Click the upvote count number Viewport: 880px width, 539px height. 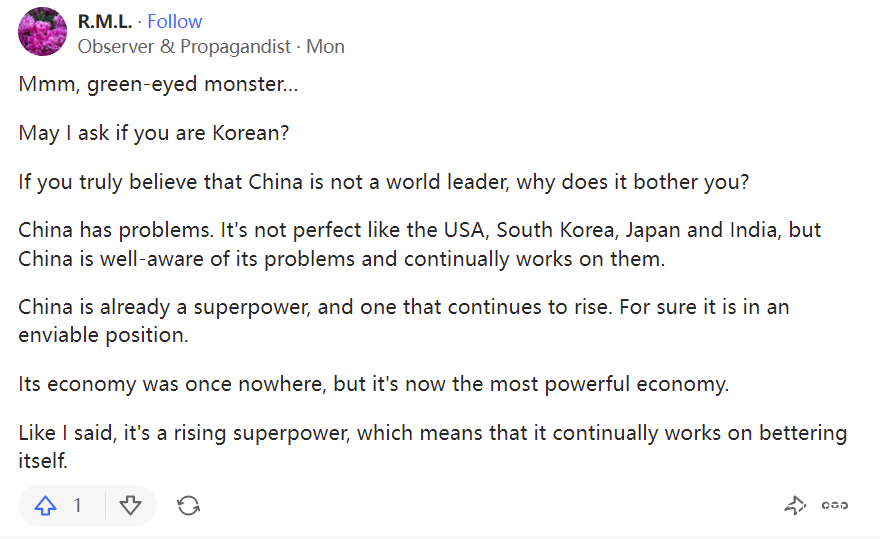pyautogui.click(x=77, y=506)
